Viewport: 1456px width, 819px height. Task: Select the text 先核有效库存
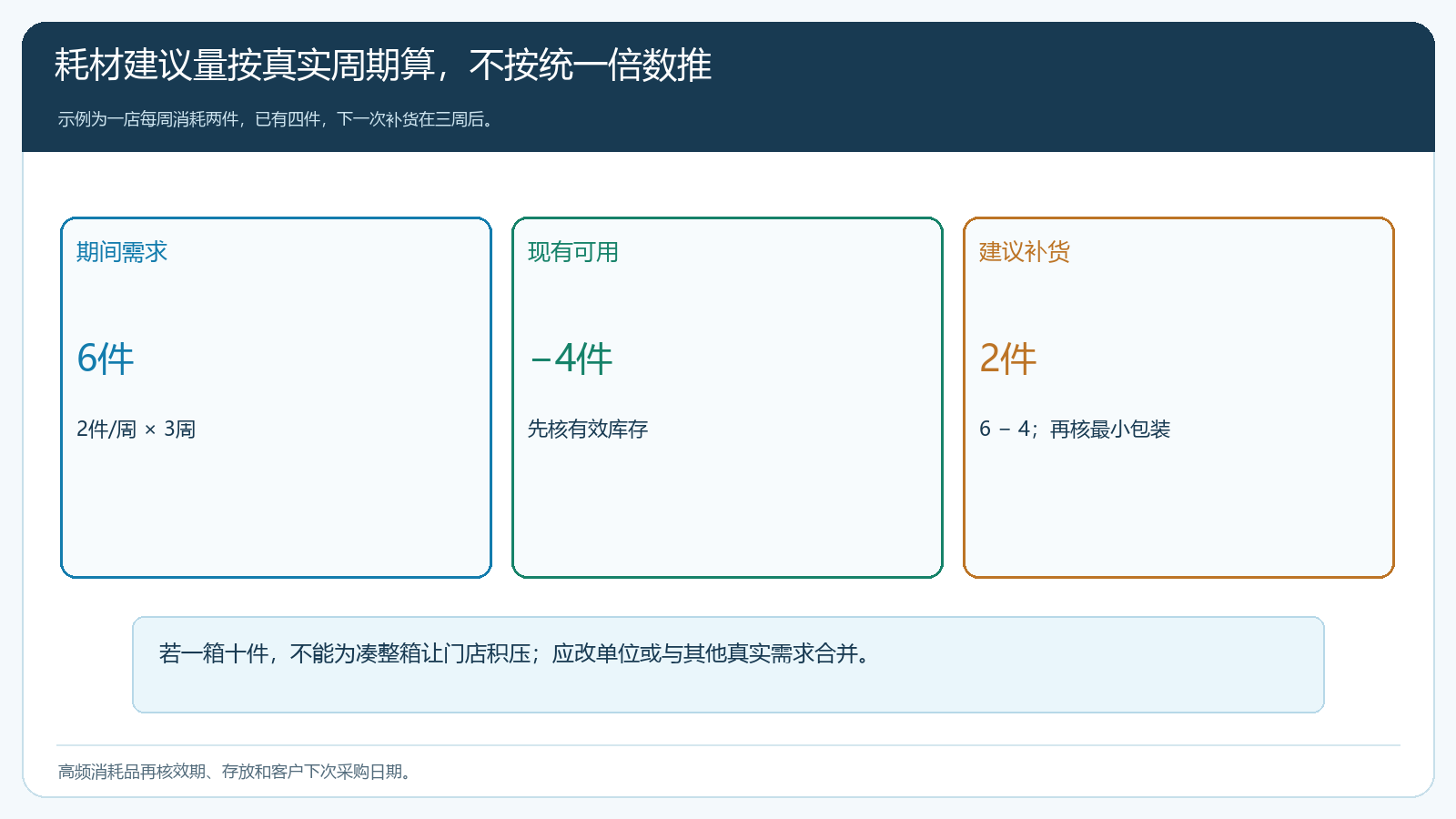tap(588, 430)
